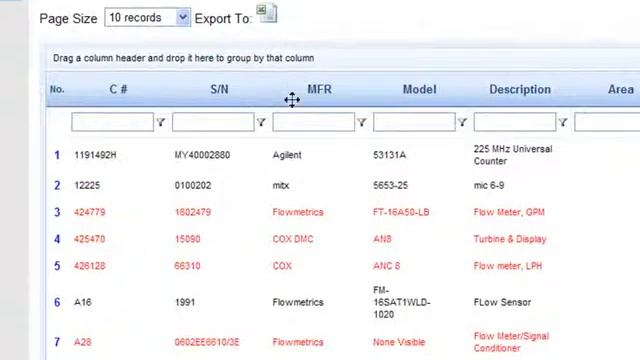Screen dimensions: 640x360
Task: Select serial number 15090
Action: point(187,239)
